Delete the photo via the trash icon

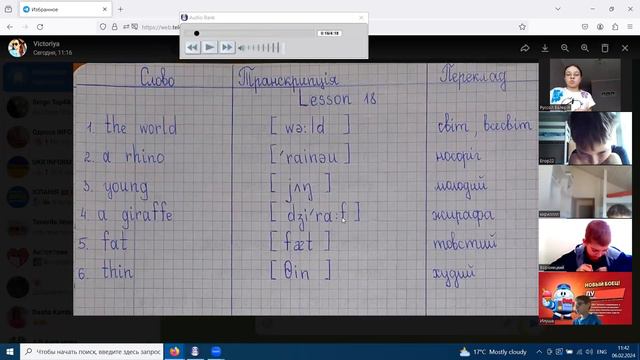[605, 48]
